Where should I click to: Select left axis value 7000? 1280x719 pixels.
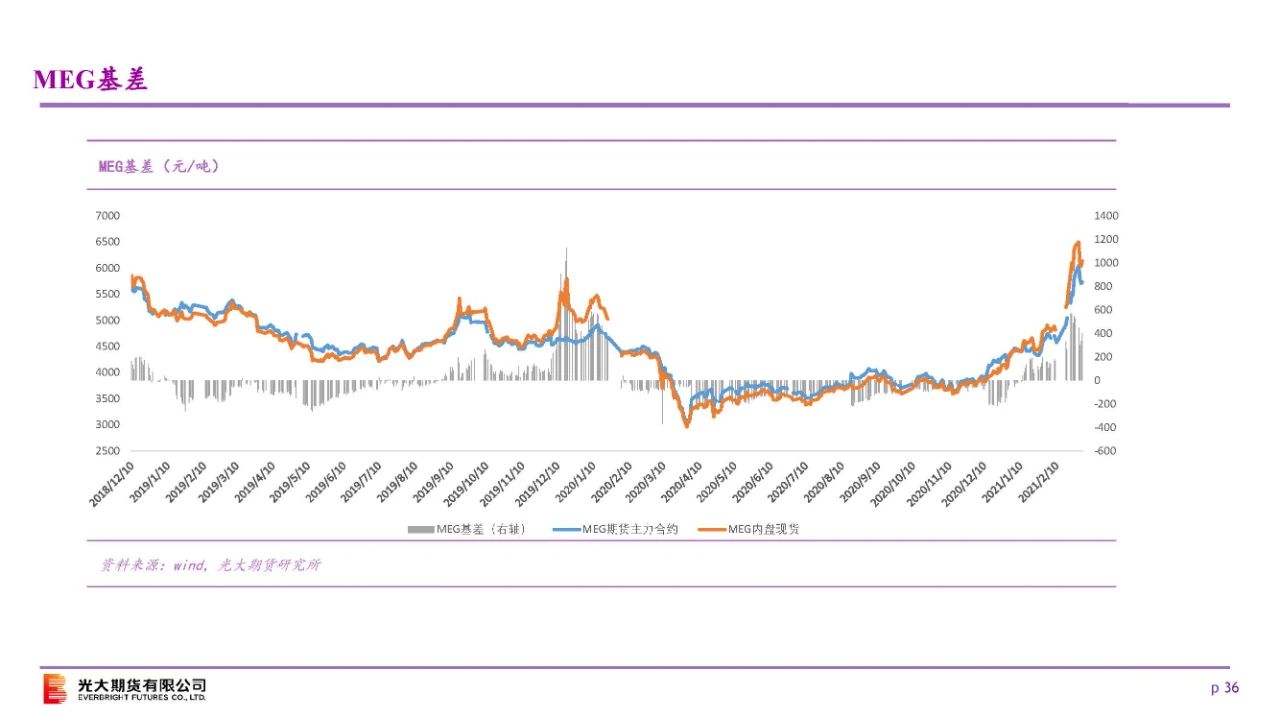[x=108, y=216]
